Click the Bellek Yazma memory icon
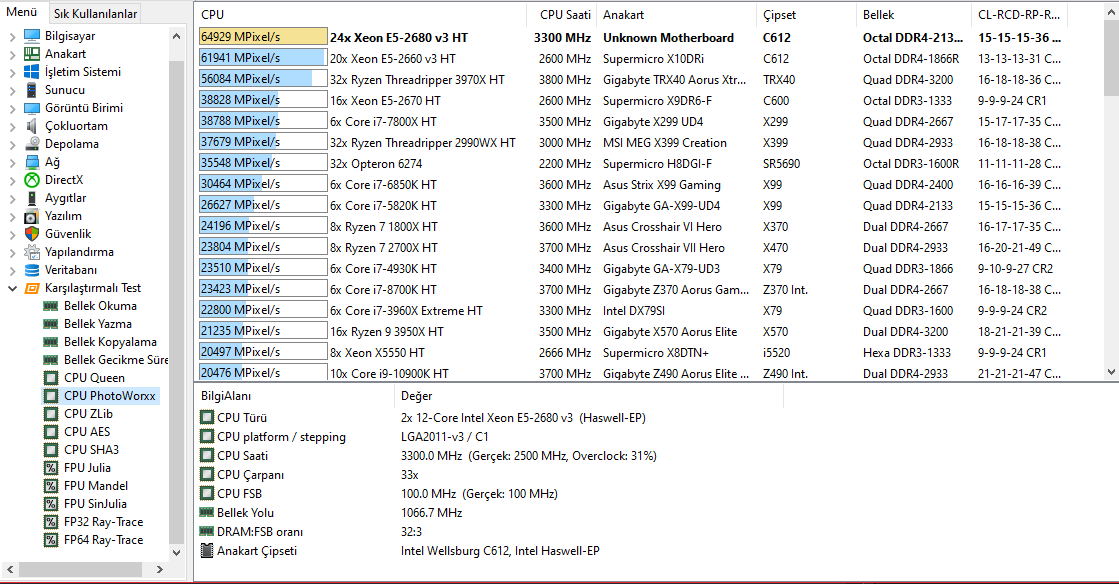 51,324
